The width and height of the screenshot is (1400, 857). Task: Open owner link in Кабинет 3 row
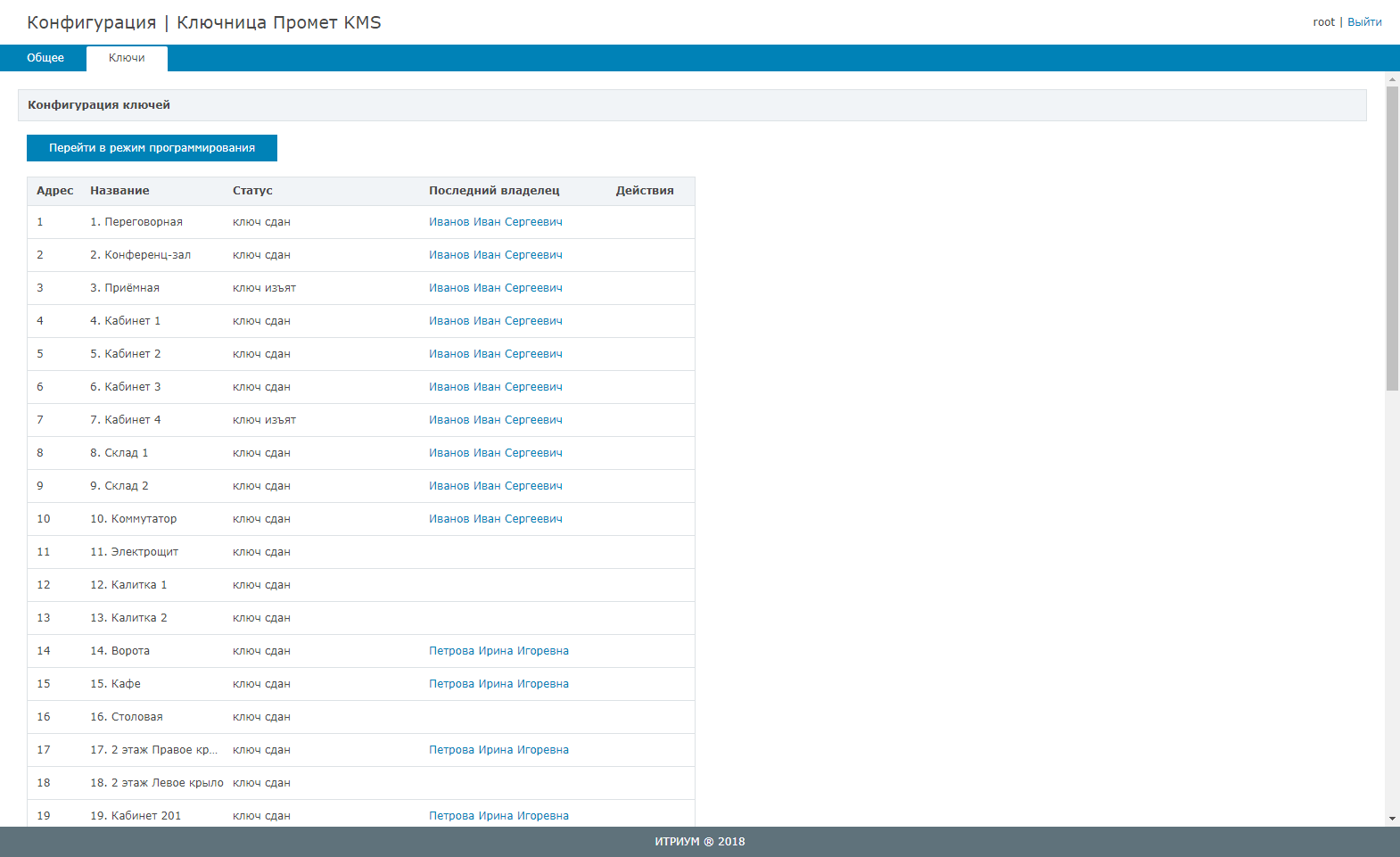pyautogui.click(x=496, y=387)
